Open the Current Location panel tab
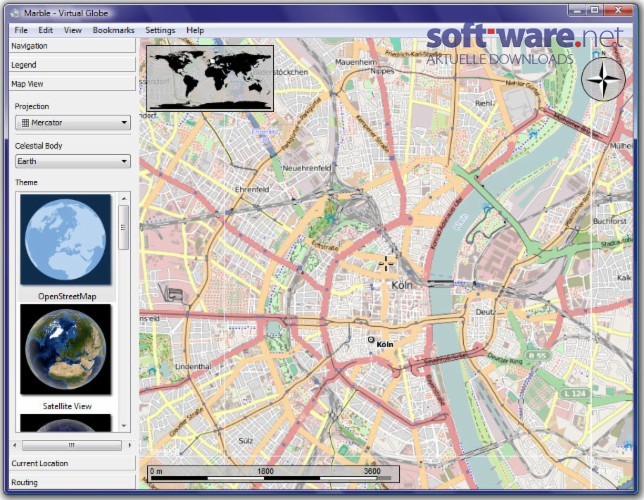 click(x=72, y=463)
